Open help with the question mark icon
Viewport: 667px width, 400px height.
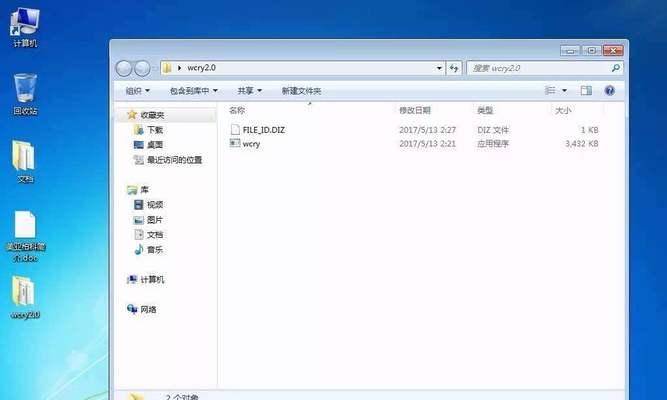click(x=610, y=91)
